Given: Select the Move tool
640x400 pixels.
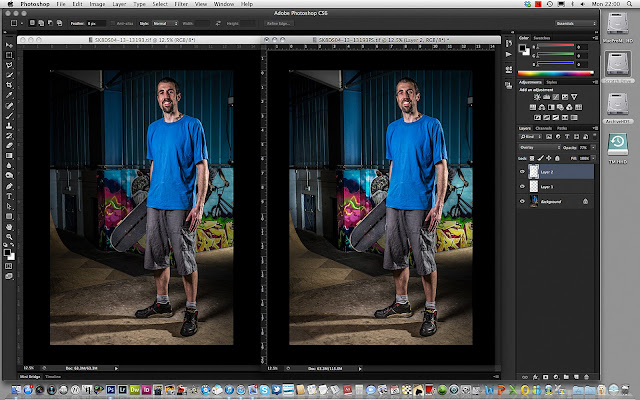Looking at the screenshot, I should coord(9,45).
